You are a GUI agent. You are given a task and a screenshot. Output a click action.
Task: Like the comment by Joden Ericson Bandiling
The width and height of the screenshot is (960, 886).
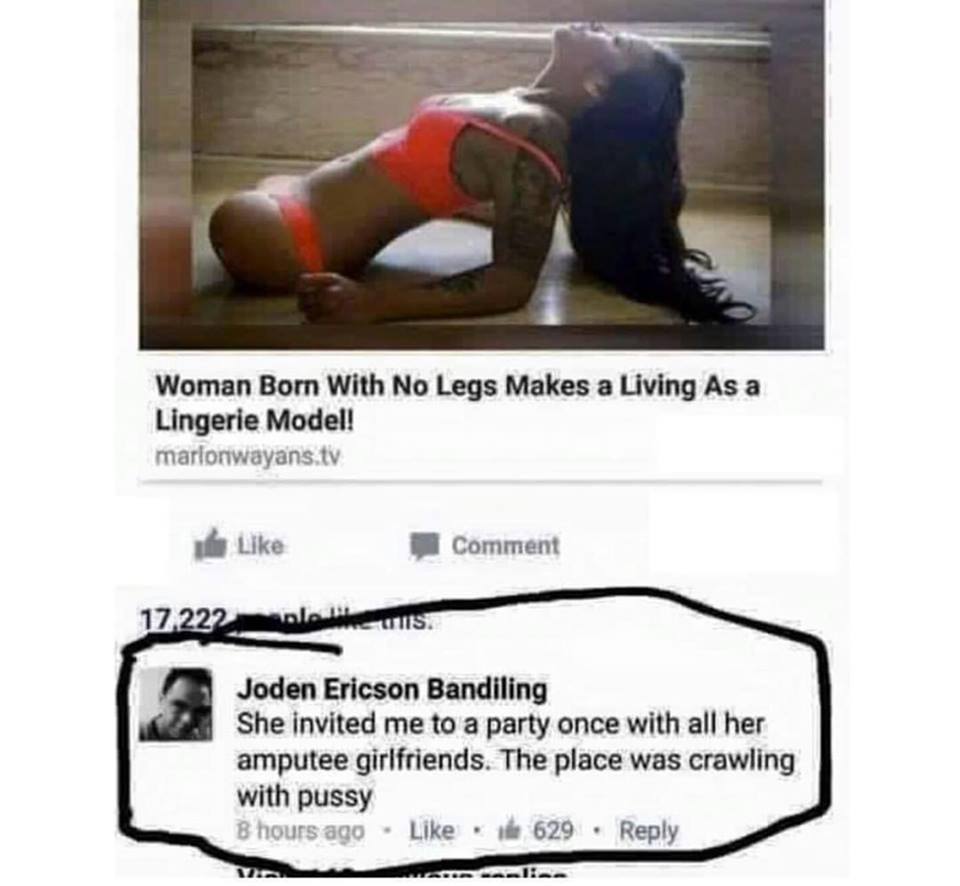tap(431, 831)
